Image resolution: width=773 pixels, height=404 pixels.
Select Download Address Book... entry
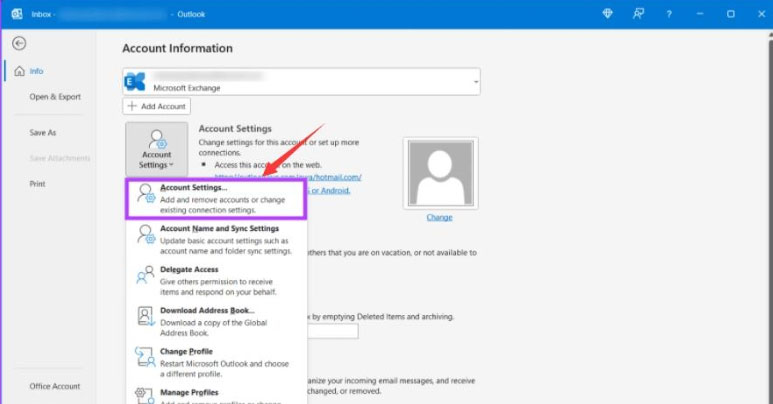pos(216,321)
